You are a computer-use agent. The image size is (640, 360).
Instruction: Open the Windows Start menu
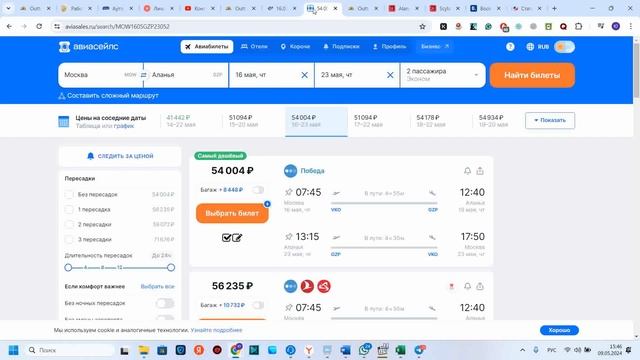click(13, 350)
